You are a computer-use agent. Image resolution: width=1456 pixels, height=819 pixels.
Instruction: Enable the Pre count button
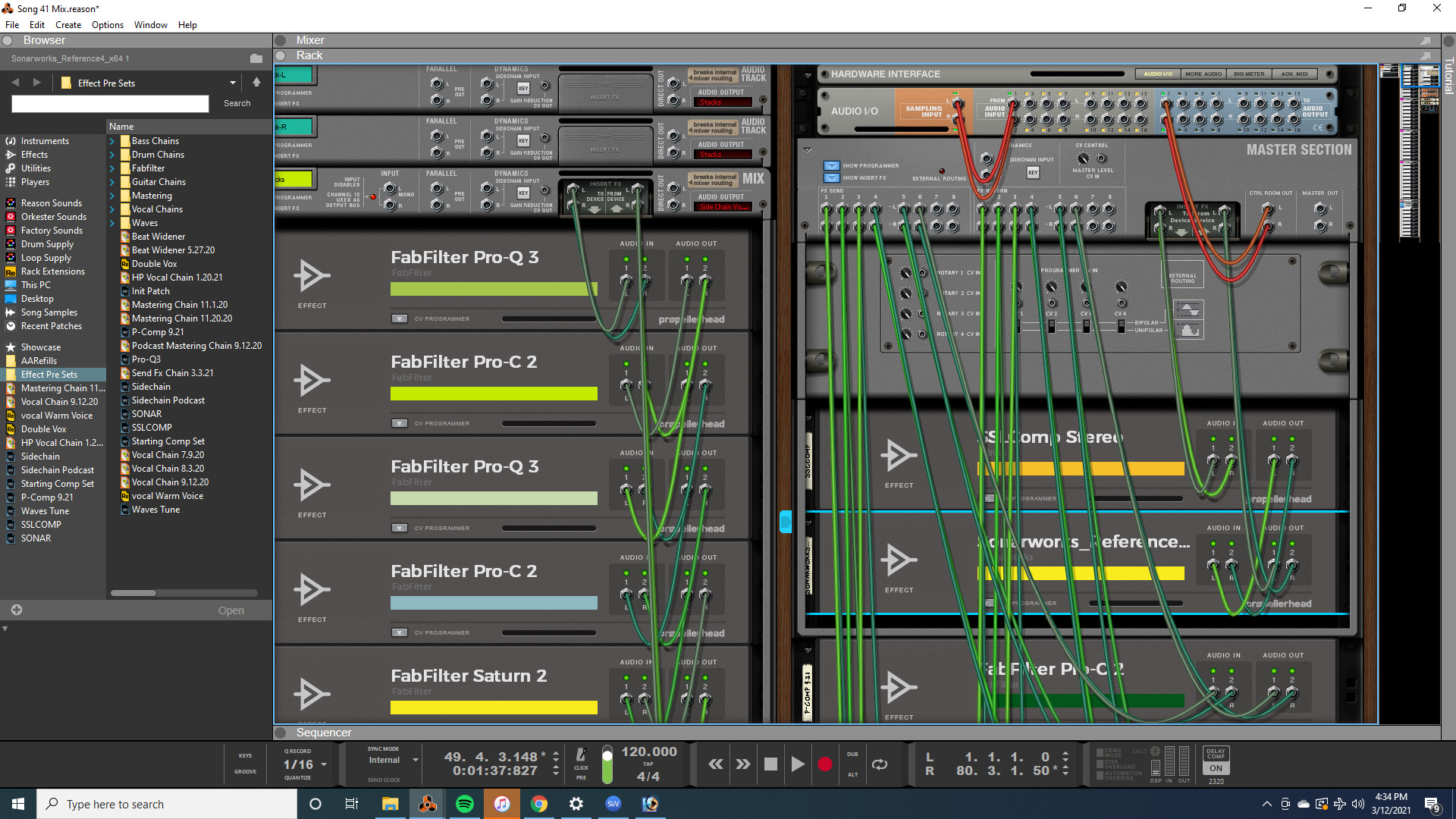coord(581,778)
